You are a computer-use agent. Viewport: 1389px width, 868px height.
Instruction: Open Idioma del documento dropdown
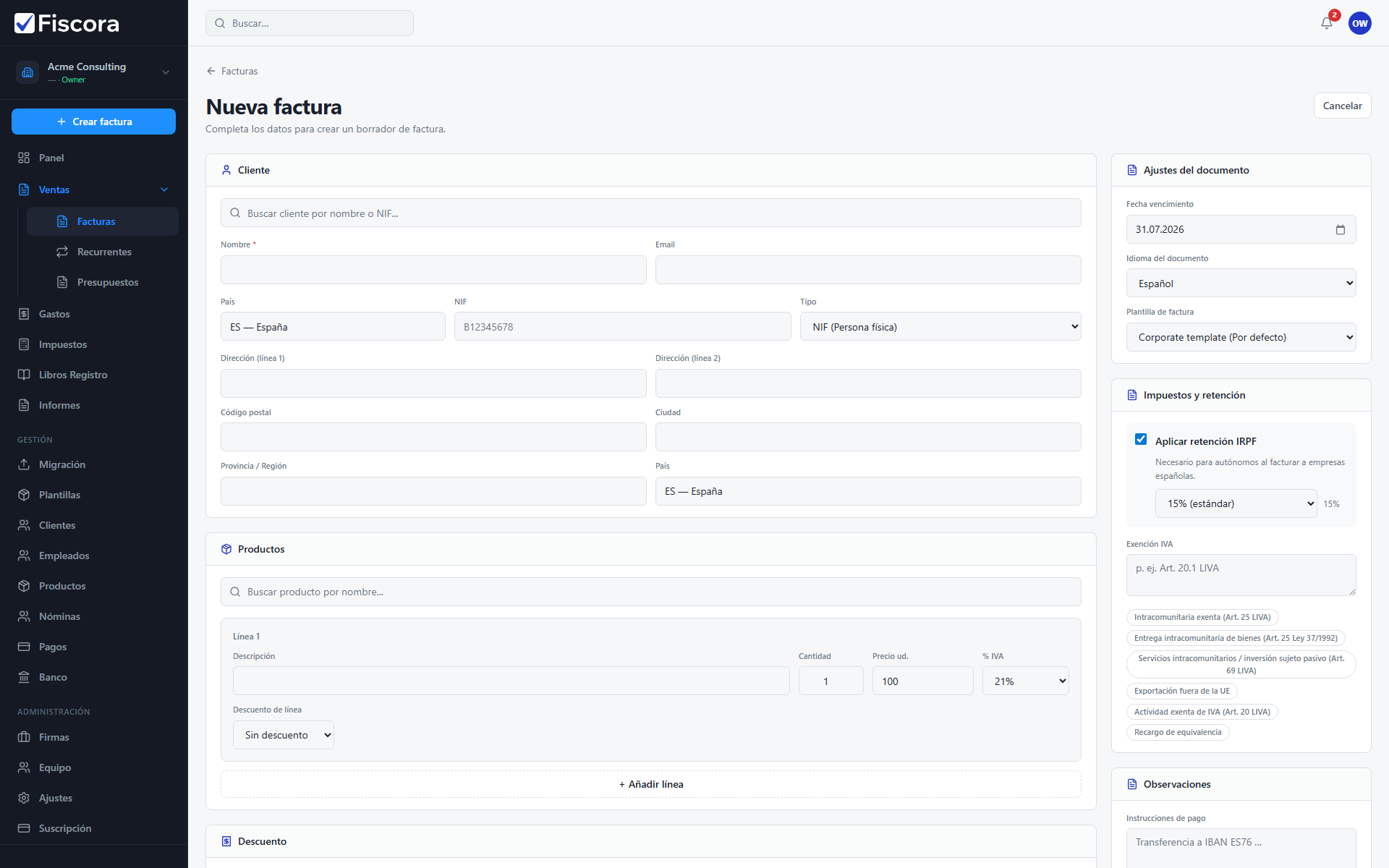[x=1241, y=284]
